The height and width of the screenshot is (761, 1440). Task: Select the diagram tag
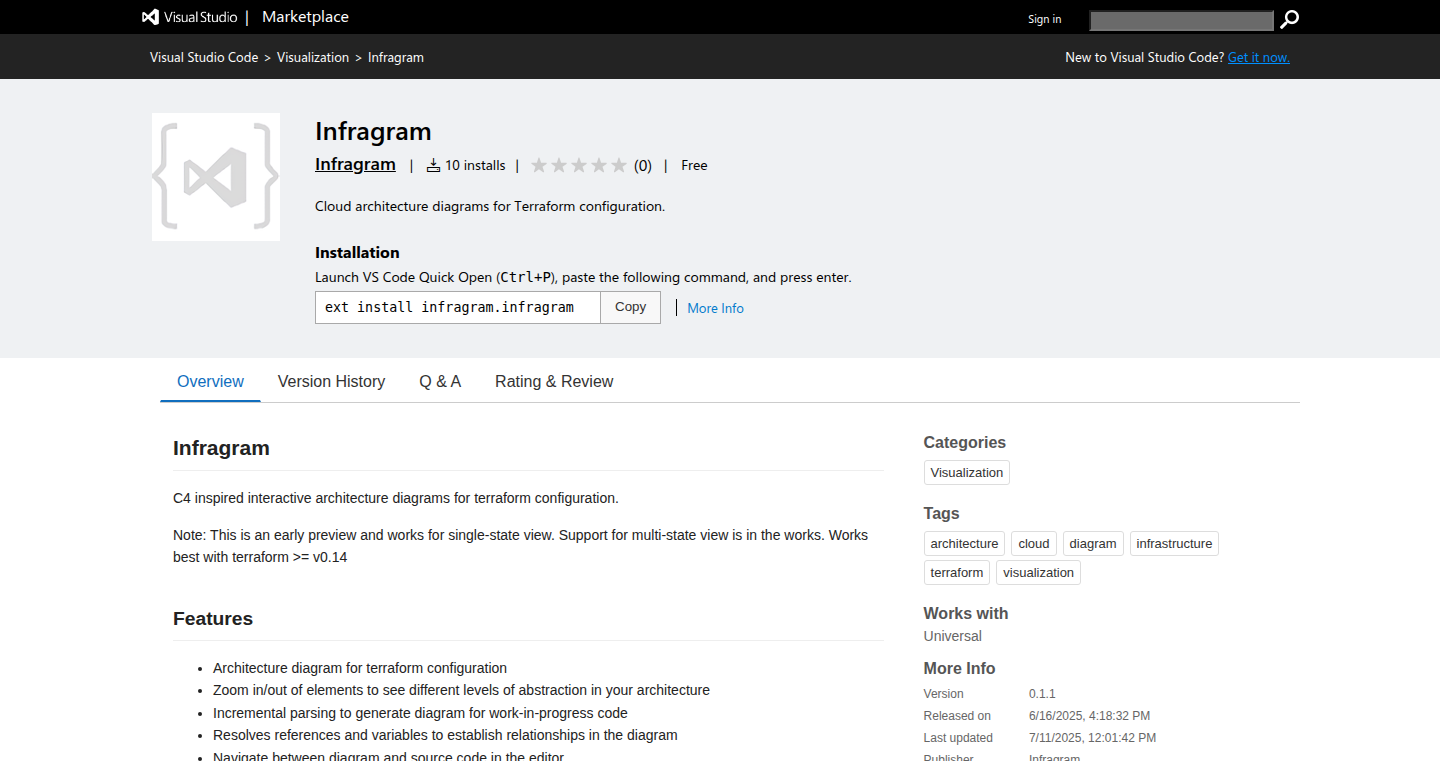pyautogui.click(x=1093, y=544)
